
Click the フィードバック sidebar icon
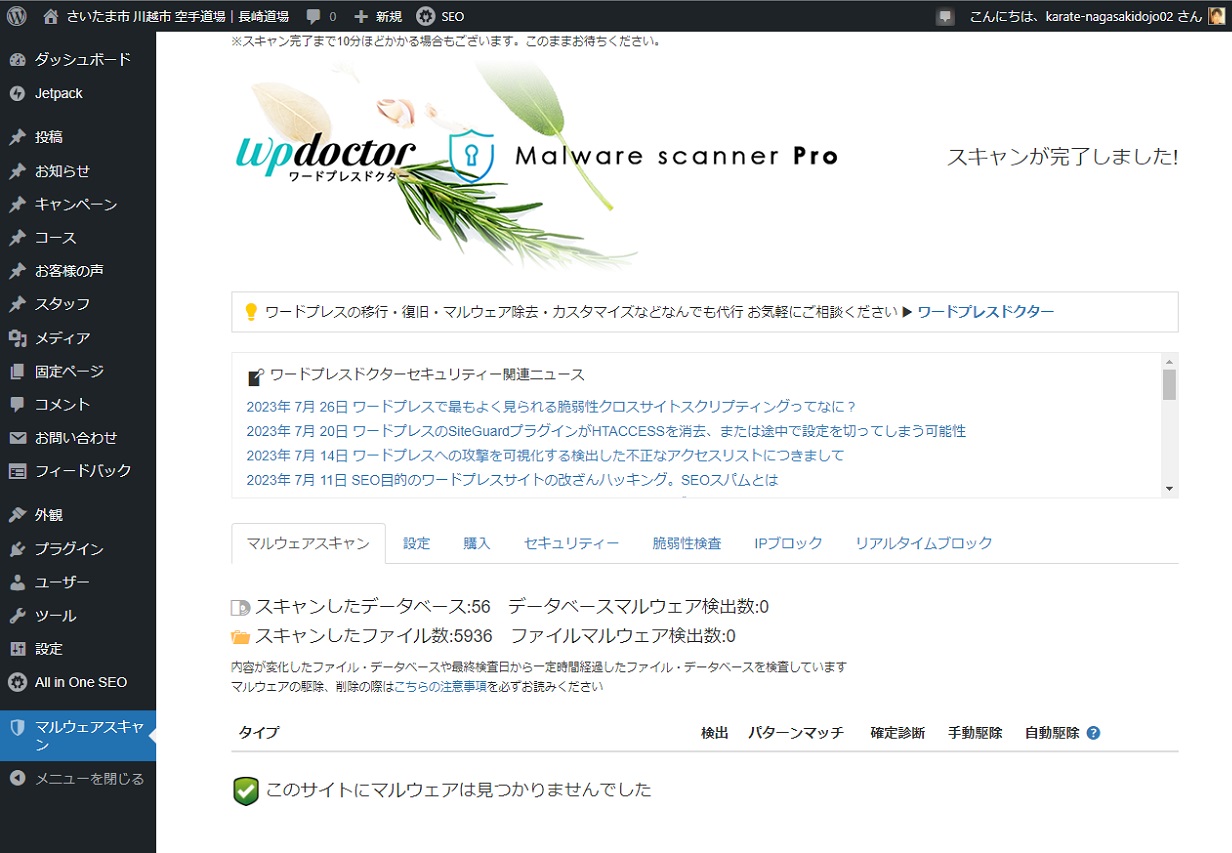tap(17, 471)
